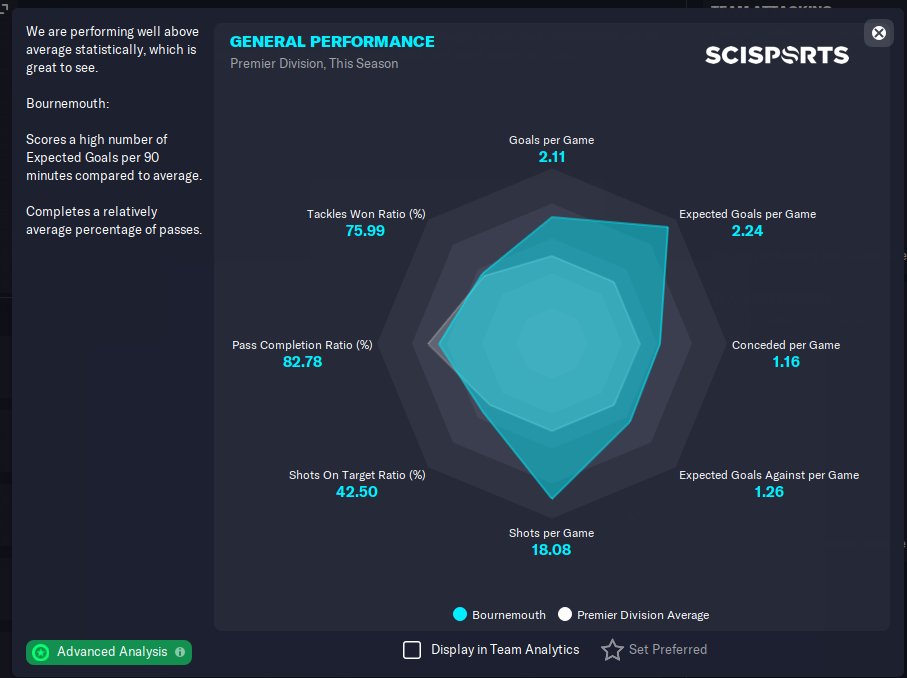Select Expected Goals per Game value 2.24

(x=747, y=231)
